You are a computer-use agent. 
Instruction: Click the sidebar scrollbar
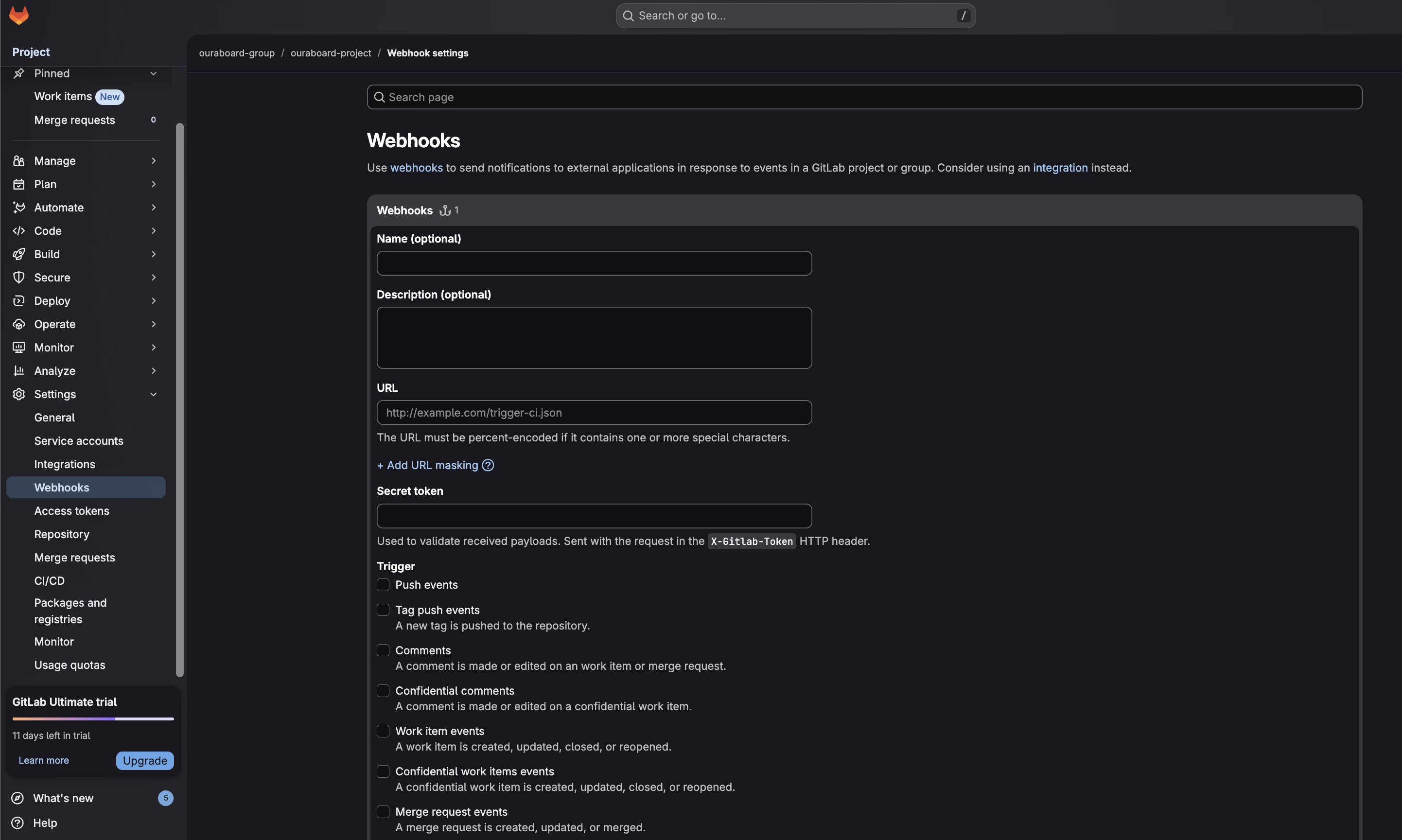[x=180, y=400]
